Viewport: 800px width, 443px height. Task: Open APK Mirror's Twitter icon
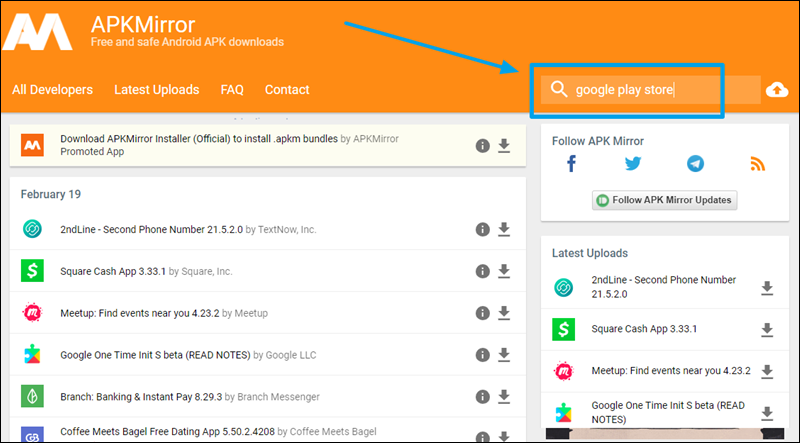[633, 164]
